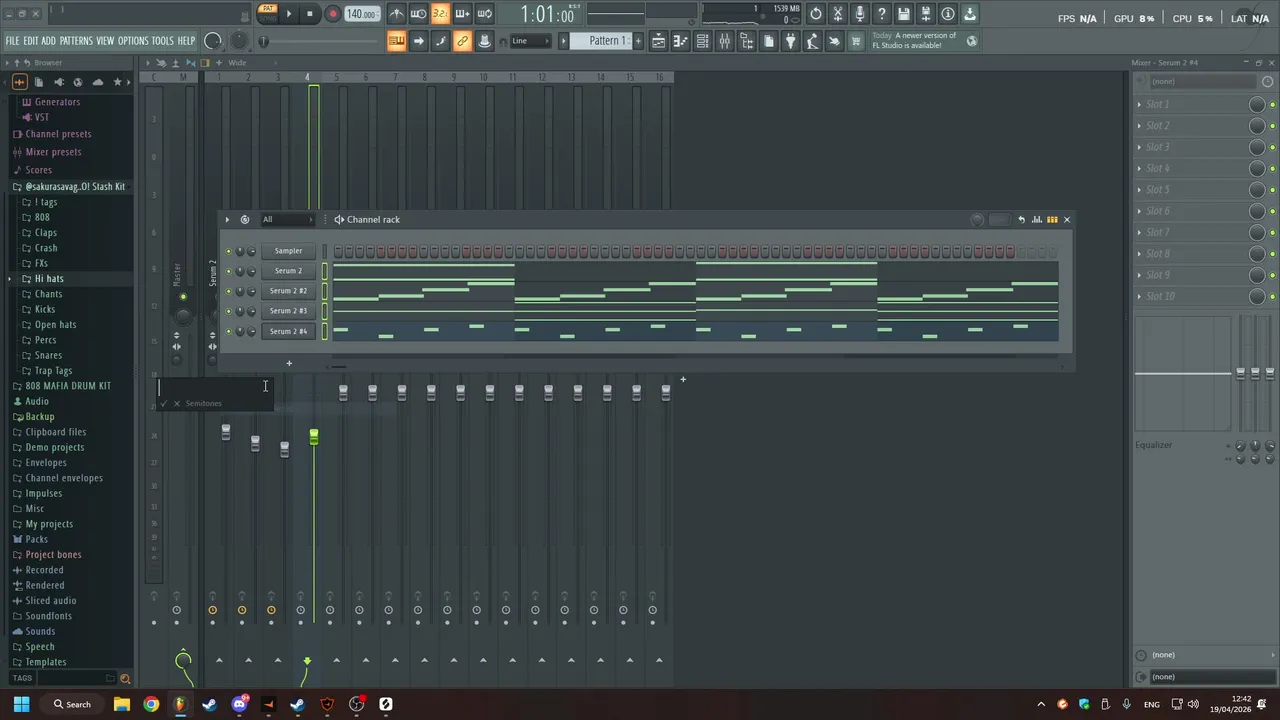Adjust the main pitch knob in toolbar
1280x720 pixels.
[x=240, y=41]
